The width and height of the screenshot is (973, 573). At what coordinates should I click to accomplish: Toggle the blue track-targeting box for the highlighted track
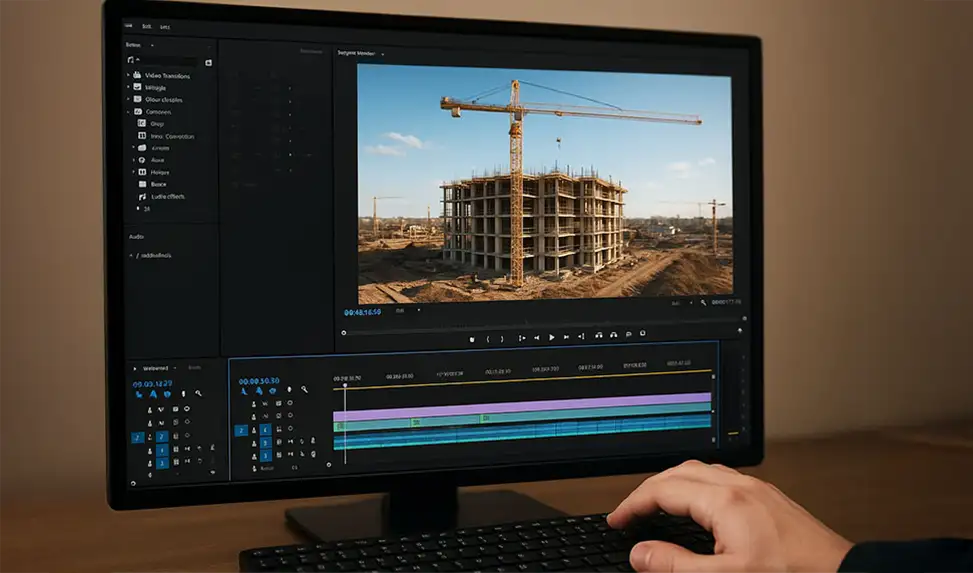tap(241, 430)
